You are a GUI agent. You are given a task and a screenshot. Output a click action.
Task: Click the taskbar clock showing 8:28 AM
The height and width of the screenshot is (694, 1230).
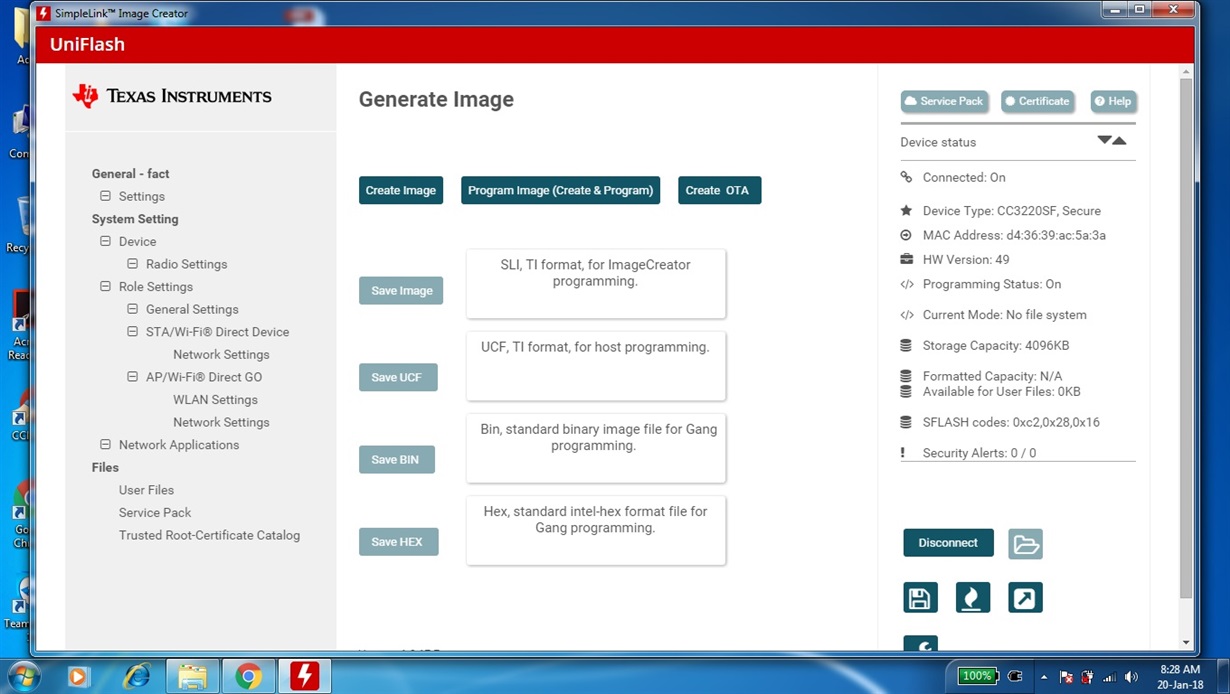tap(1180, 676)
